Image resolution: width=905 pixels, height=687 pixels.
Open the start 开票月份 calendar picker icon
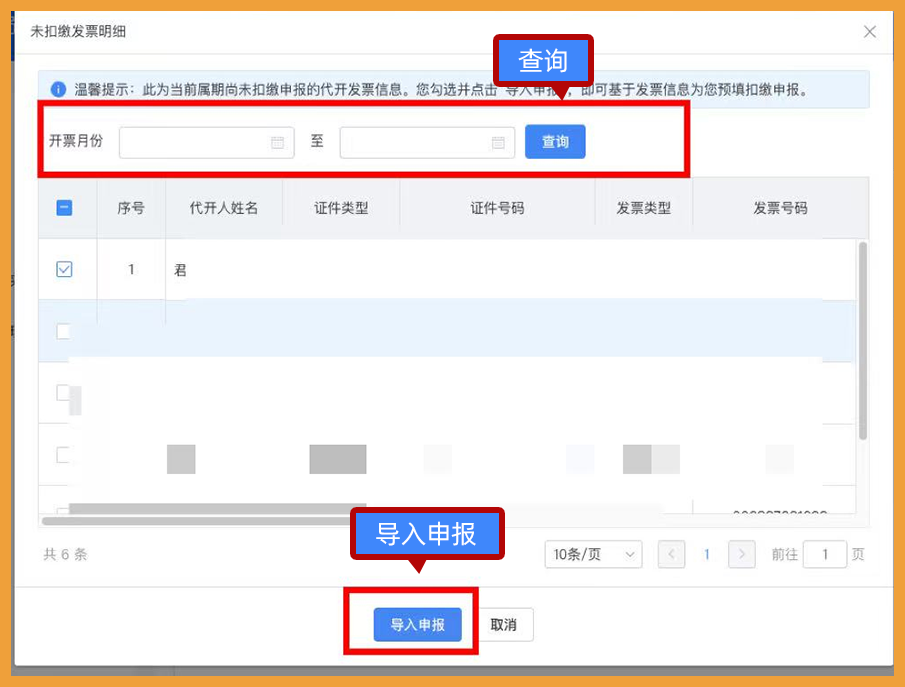click(x=278, y=142)
